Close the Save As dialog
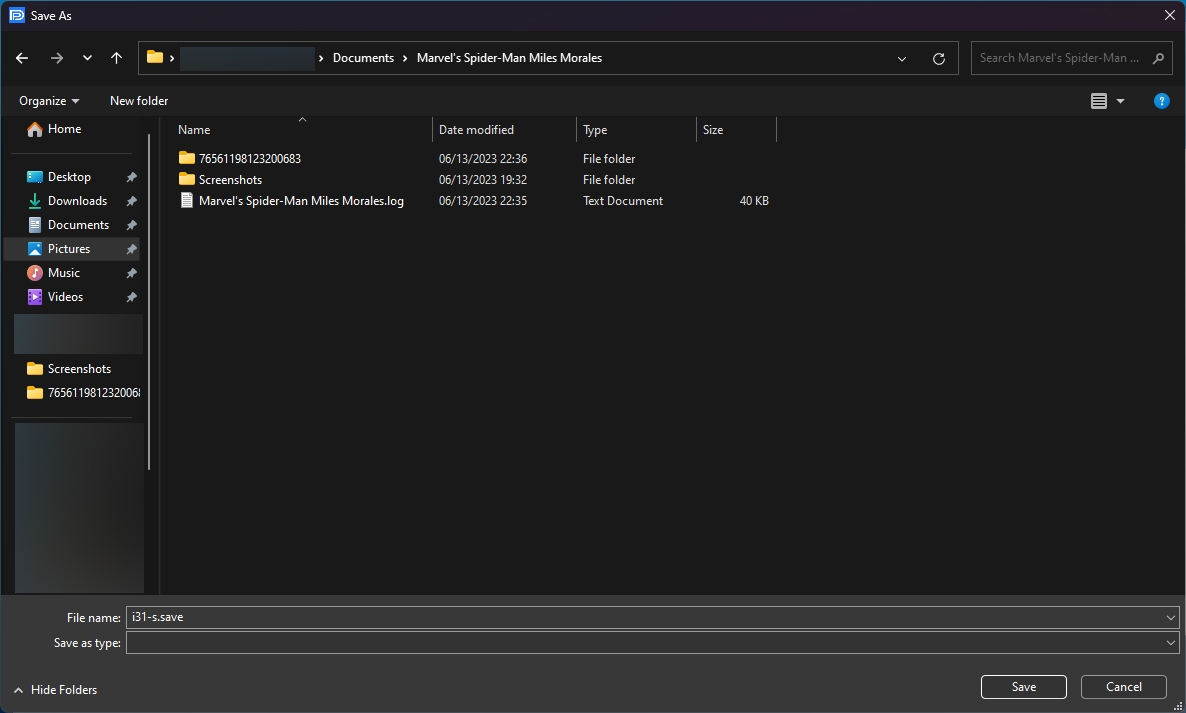 (1169, 15)
